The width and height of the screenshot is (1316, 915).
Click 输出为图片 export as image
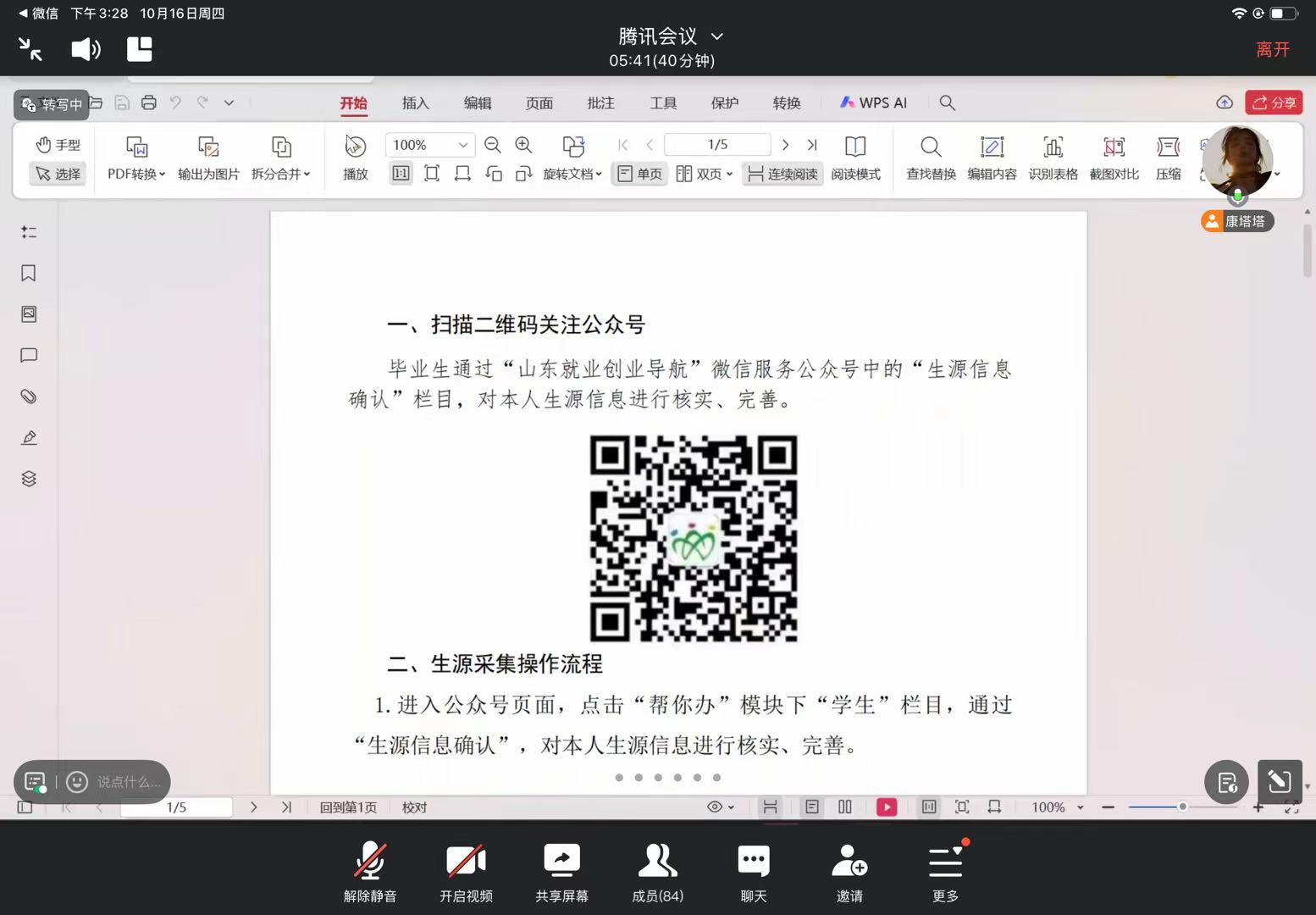(x=208, y=158)
